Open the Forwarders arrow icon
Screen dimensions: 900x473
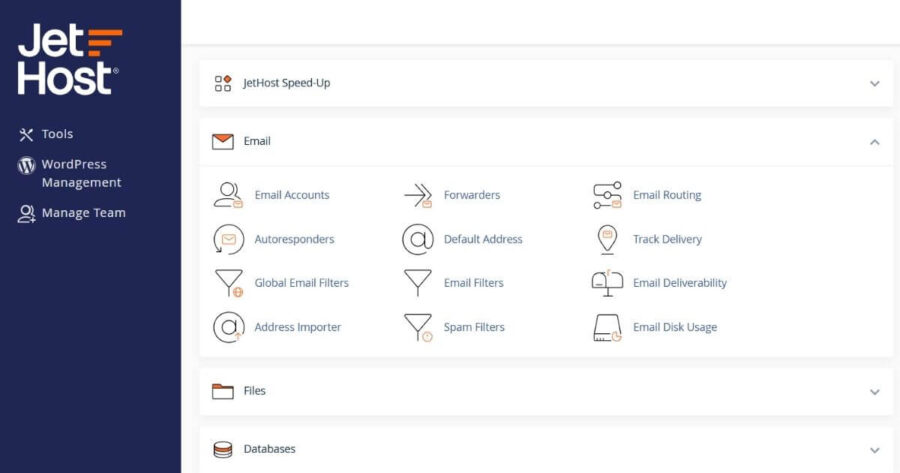tap(418, 195)
